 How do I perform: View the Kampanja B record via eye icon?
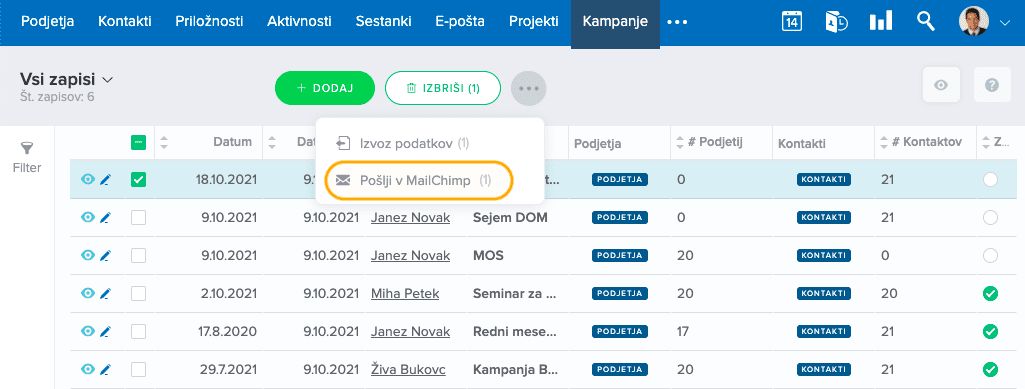(x=88, y=370)
